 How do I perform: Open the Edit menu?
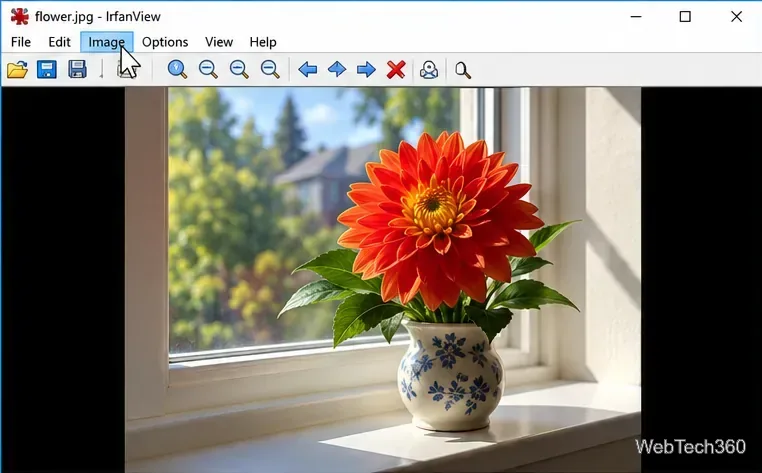pyautogui.click(x=59, y=42)
